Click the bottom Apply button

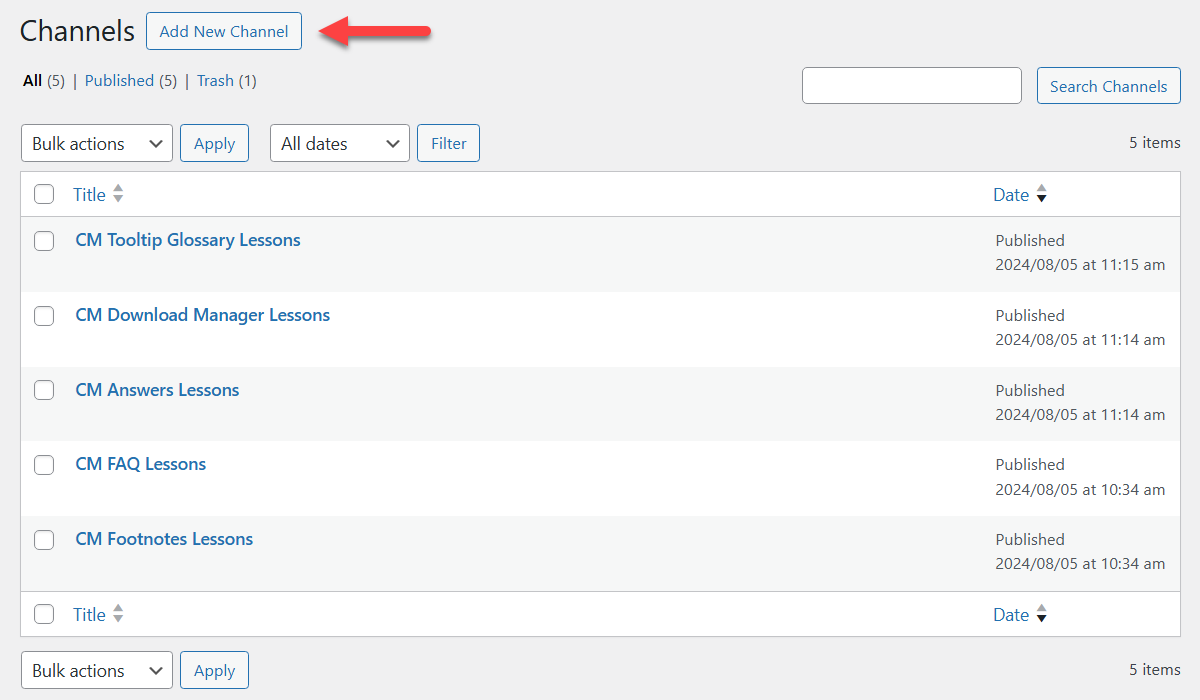click(214, 670)
